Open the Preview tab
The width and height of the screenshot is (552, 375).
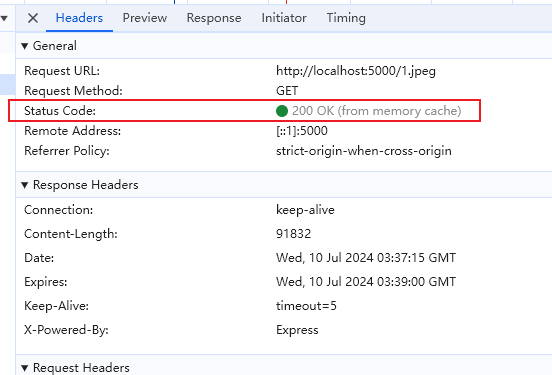145,18
